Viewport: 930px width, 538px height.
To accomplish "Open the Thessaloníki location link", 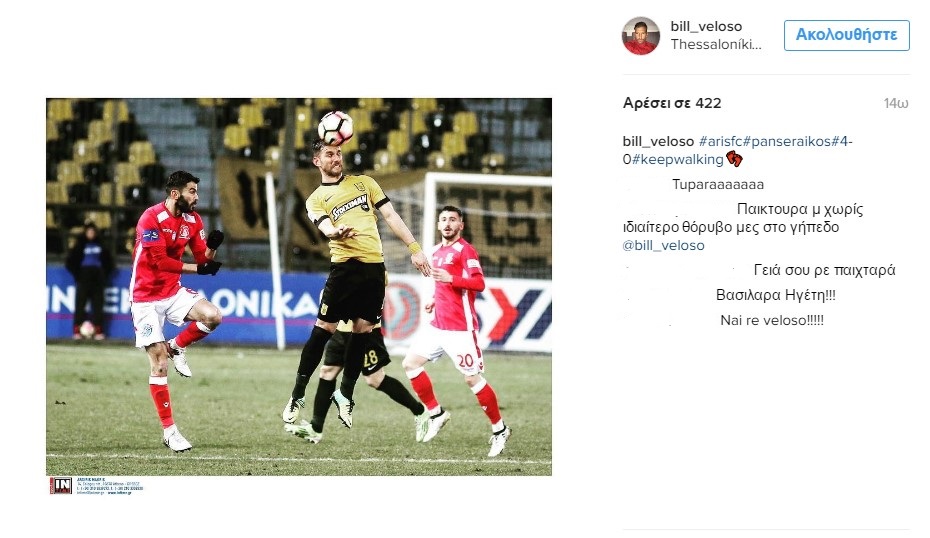I will point(716,44).
